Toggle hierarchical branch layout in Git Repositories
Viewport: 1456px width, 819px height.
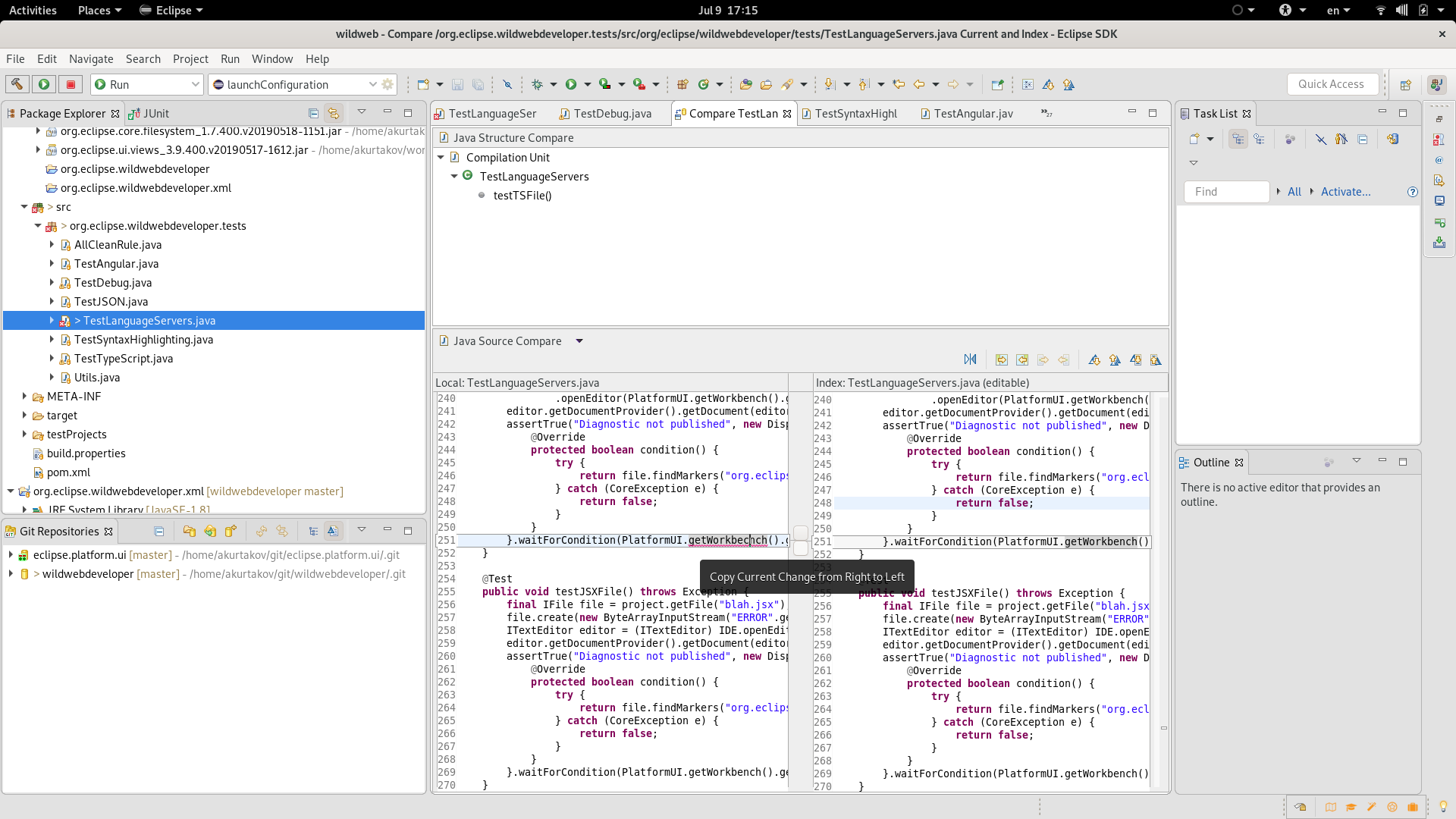(312, 531)
